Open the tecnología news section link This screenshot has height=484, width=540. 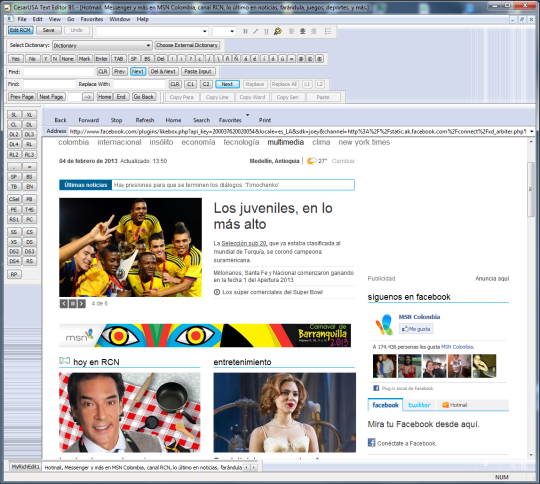pyautogui.click(x=241, y=142)
